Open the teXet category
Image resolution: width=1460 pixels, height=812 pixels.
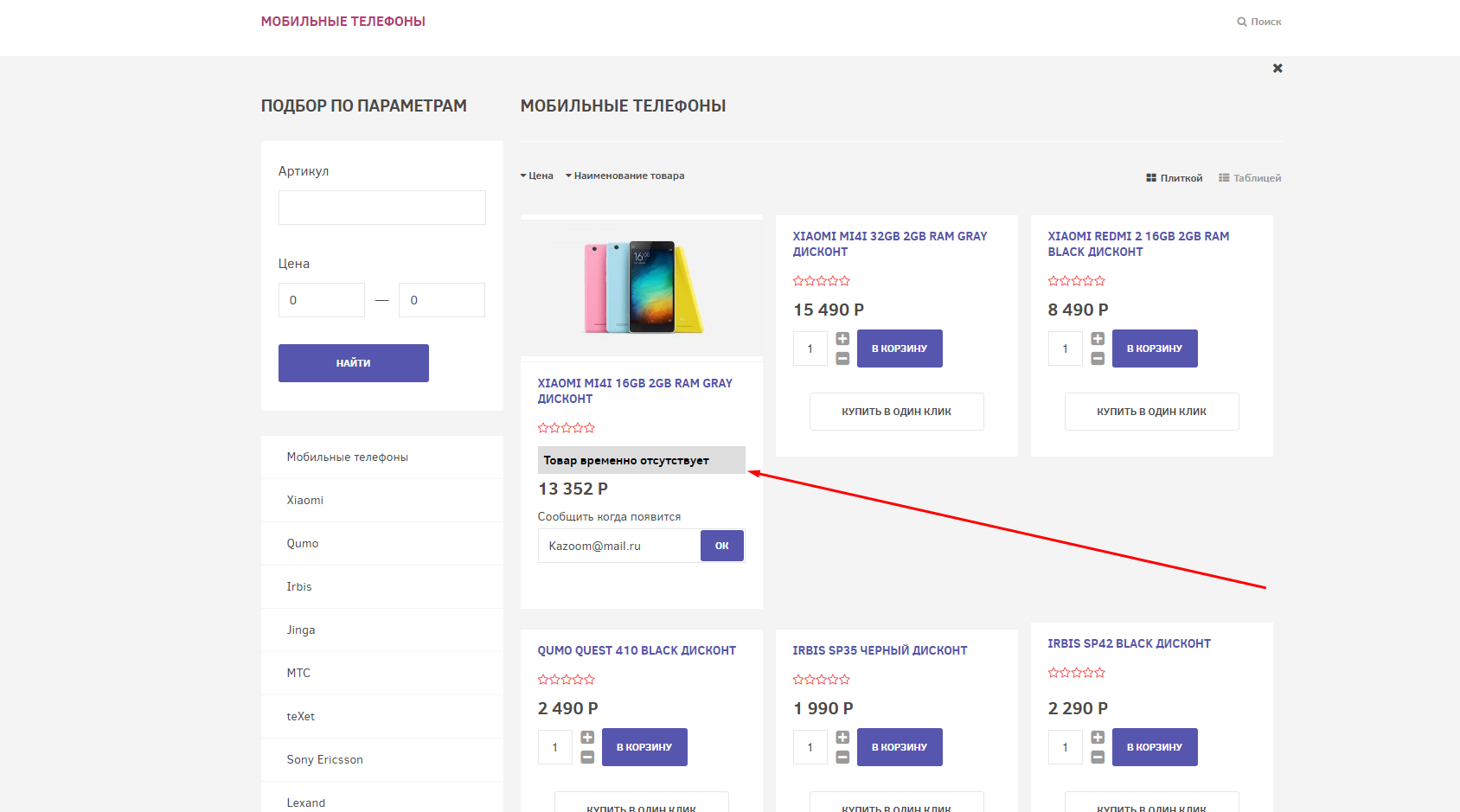382,717
